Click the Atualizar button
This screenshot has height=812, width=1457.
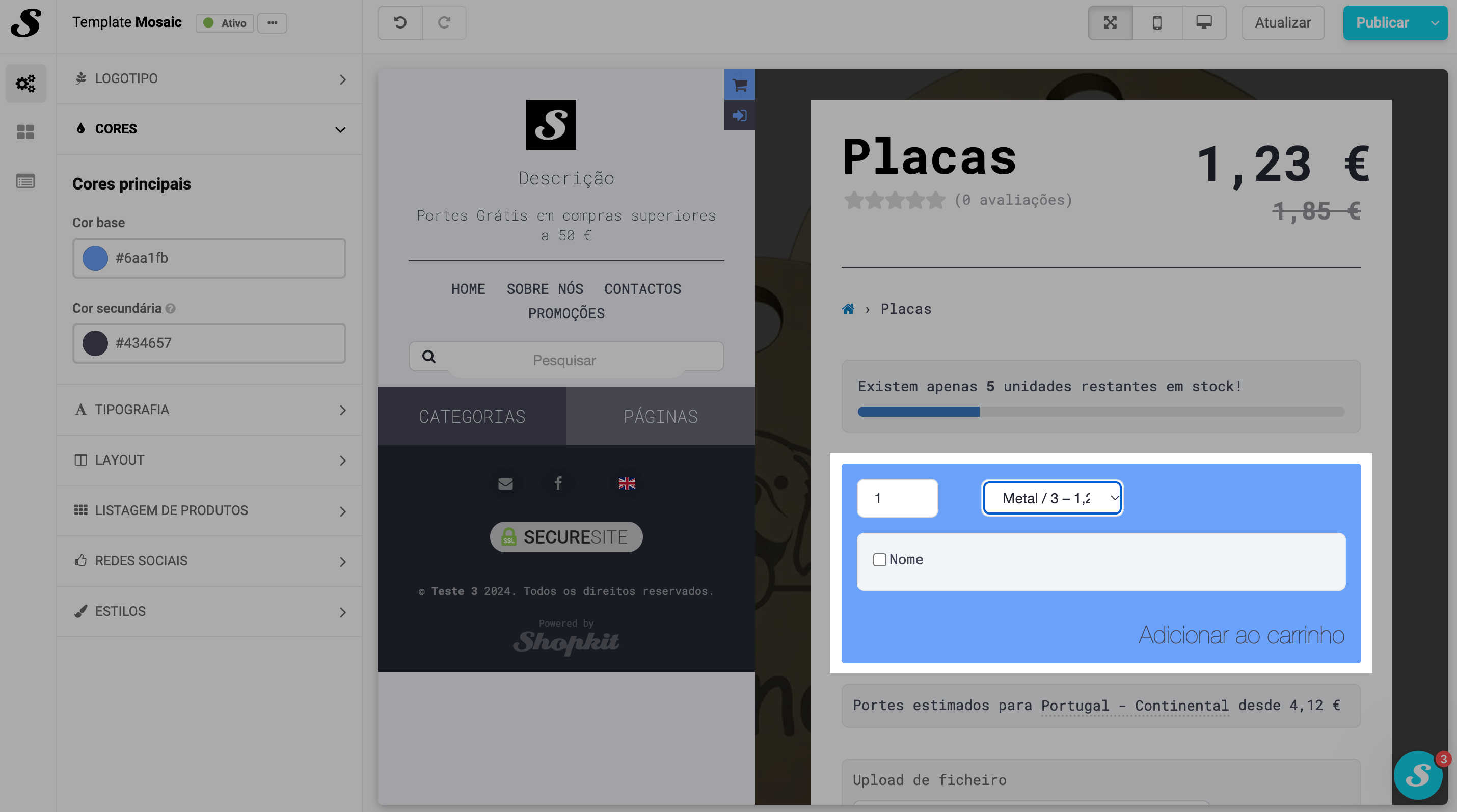tap(1282, 22)
